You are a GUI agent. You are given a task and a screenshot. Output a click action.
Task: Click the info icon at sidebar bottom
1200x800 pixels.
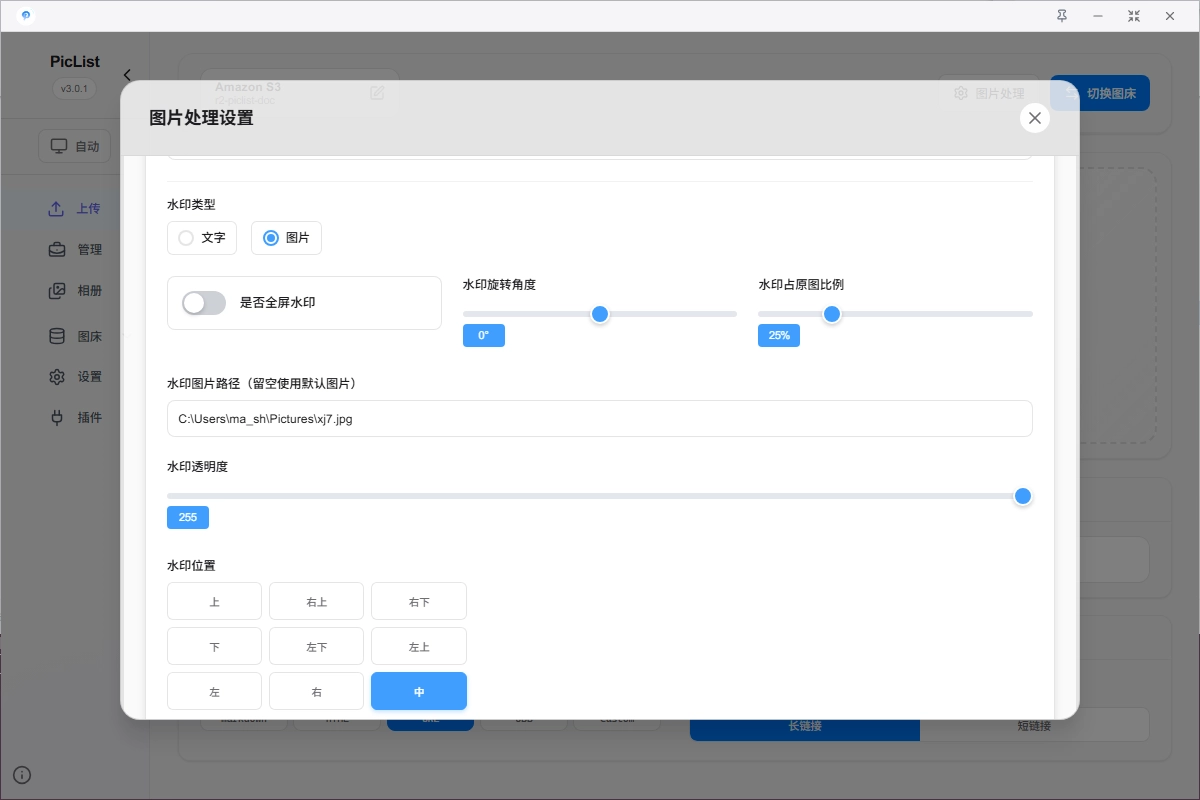tap(22, 774)
